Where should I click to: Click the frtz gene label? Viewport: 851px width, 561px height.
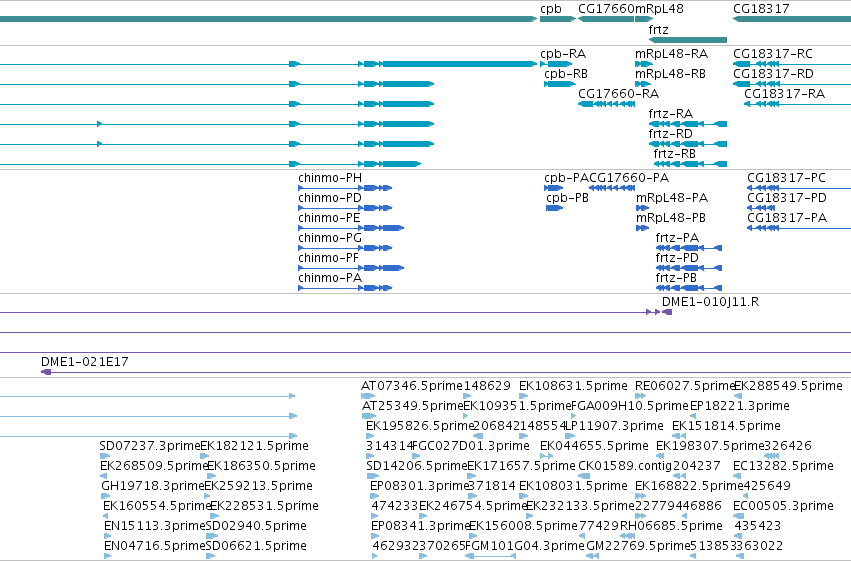658,29
